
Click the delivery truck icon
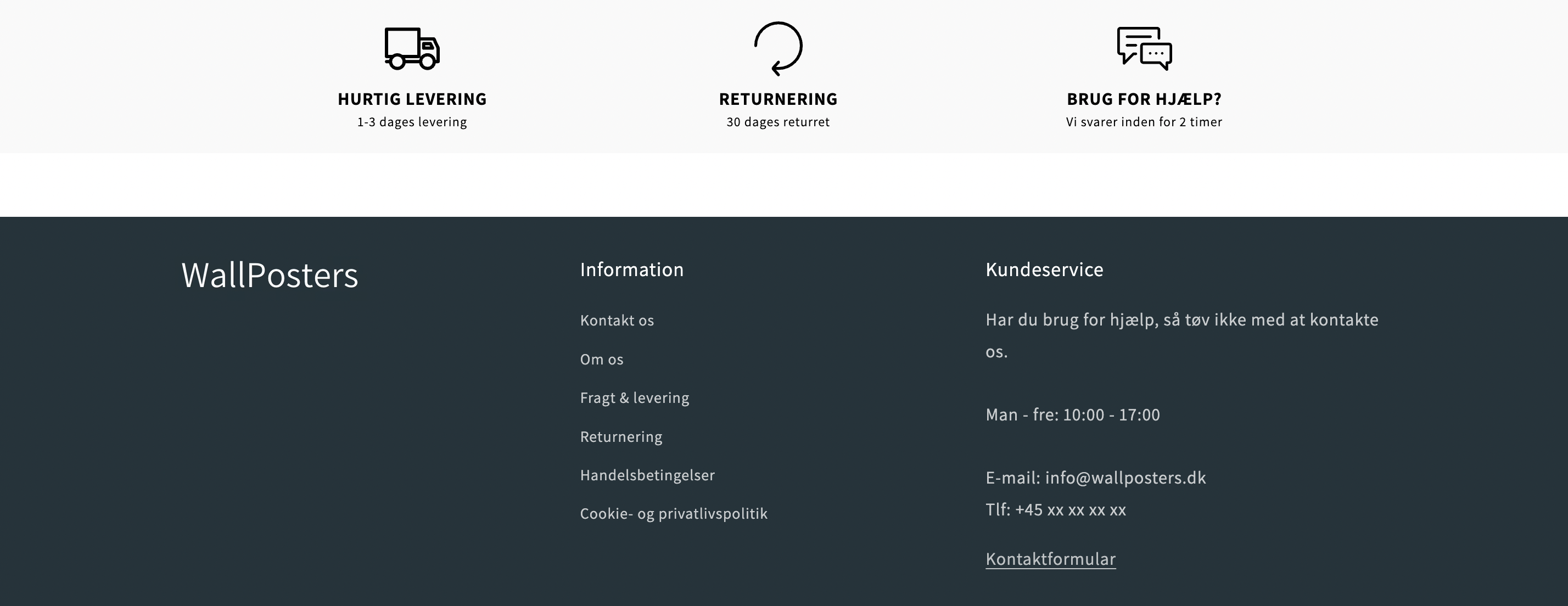pyautogui.click(x=412, y=48)
